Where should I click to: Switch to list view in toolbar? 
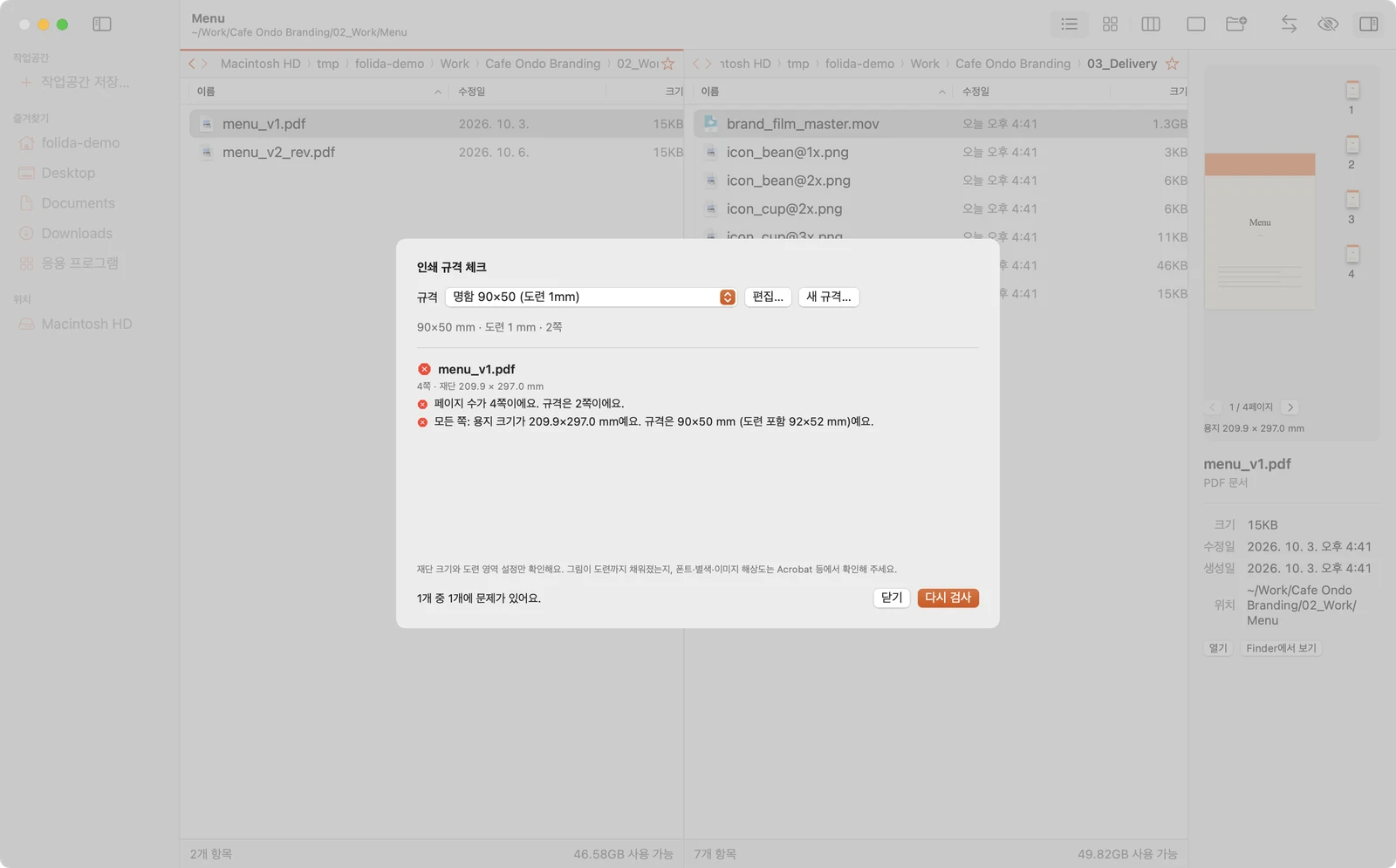click(x=1069, y=24)
